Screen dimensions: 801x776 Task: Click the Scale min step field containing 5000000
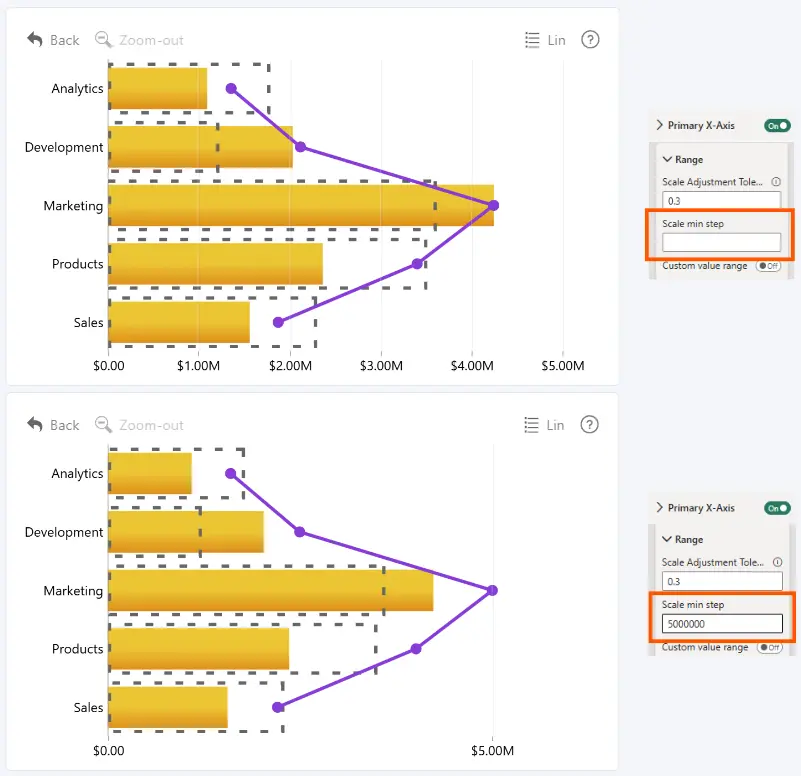coord(722,624)
